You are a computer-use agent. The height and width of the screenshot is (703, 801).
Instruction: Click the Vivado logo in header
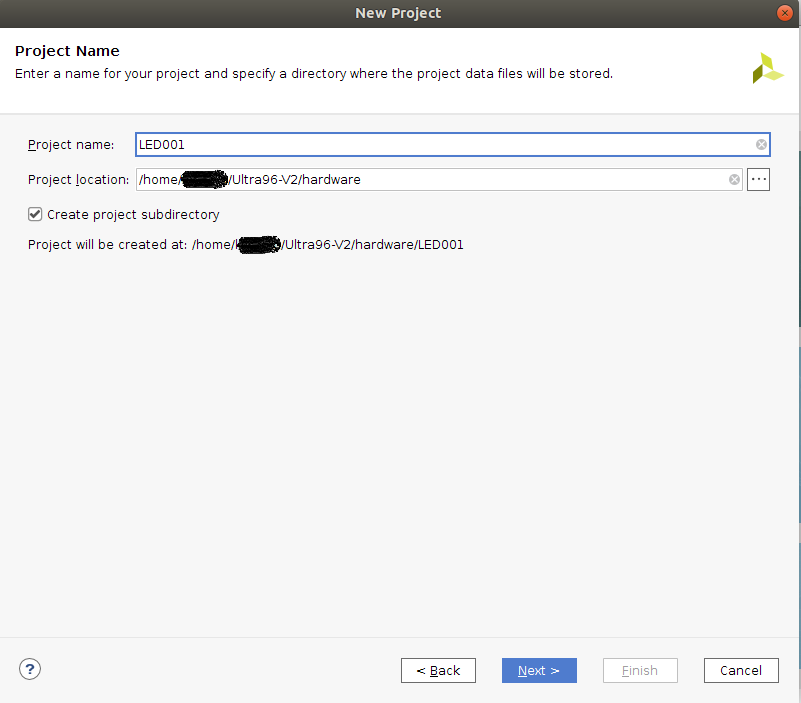pos(768,68)
